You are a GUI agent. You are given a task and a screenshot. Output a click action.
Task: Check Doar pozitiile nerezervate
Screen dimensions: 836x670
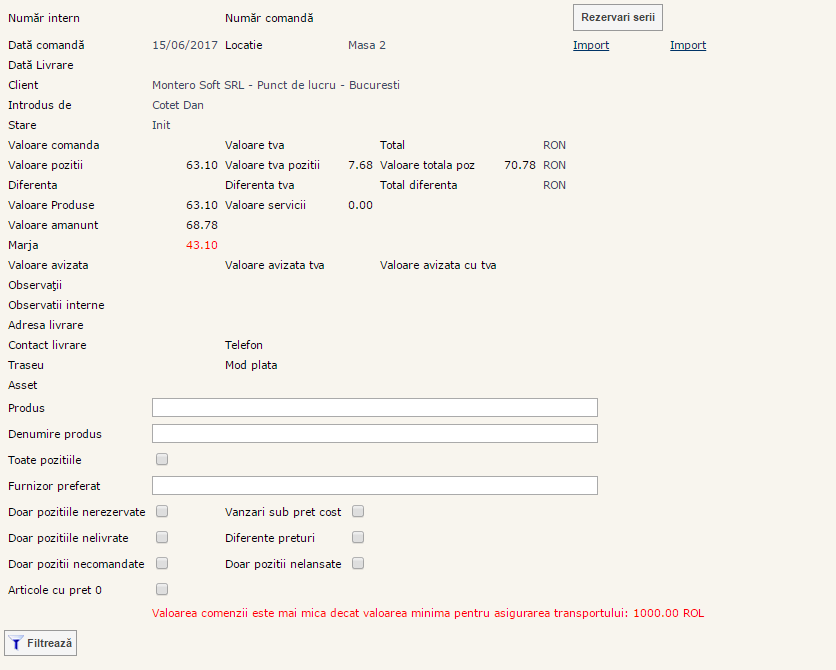coord(162,512)
